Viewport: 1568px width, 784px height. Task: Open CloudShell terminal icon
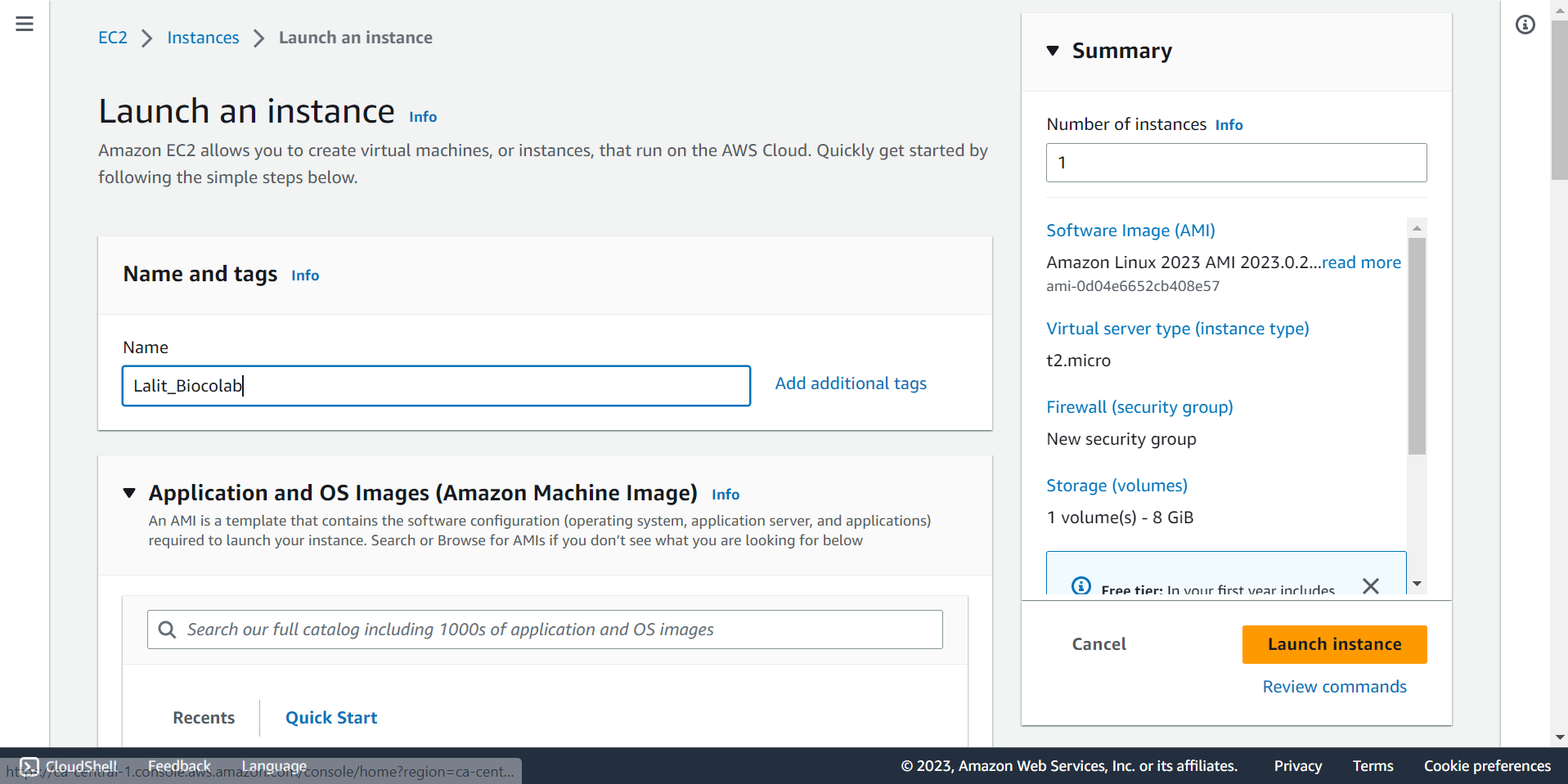tap(29, 766)
